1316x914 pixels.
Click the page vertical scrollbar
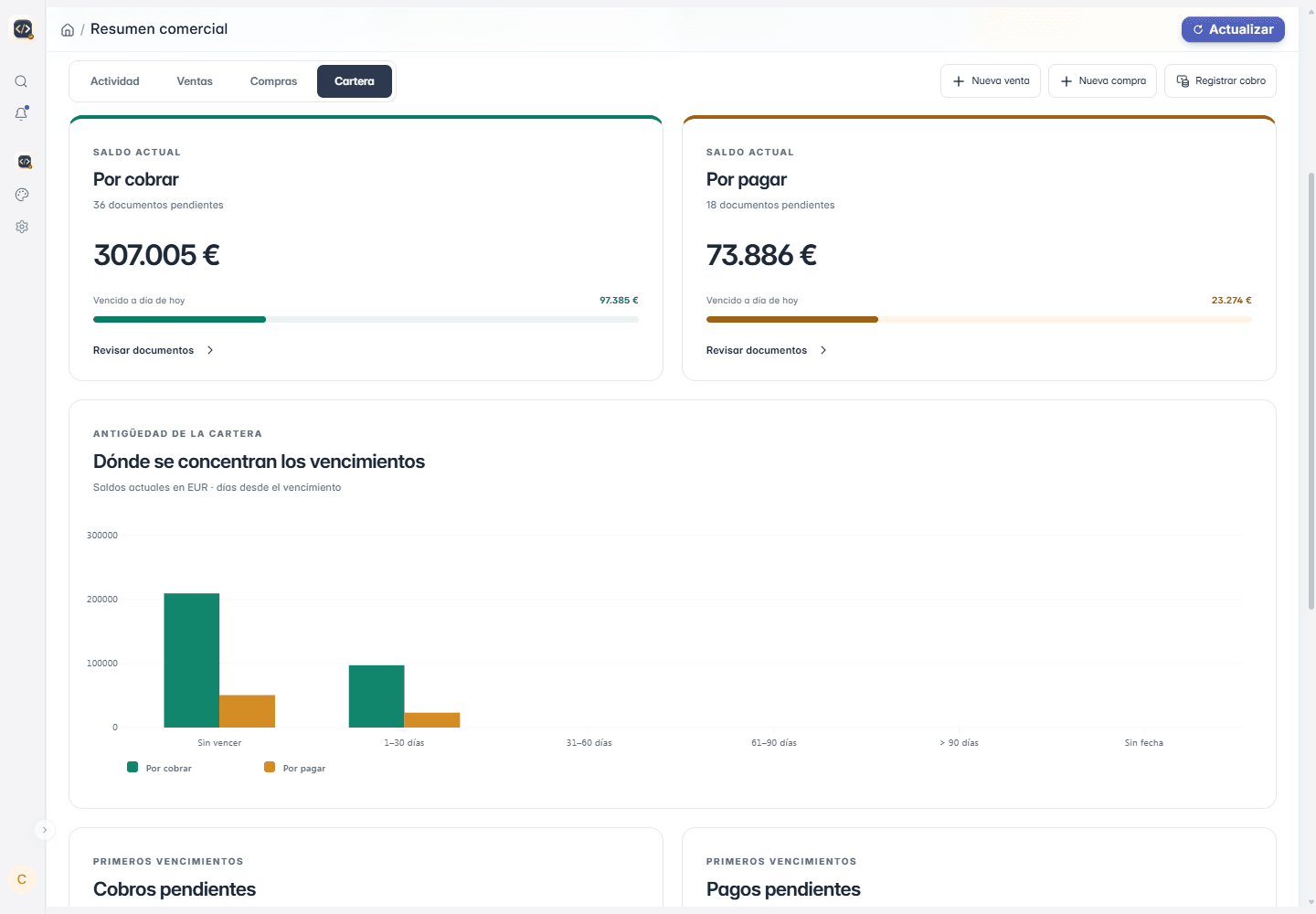(x=1311, y=391)
